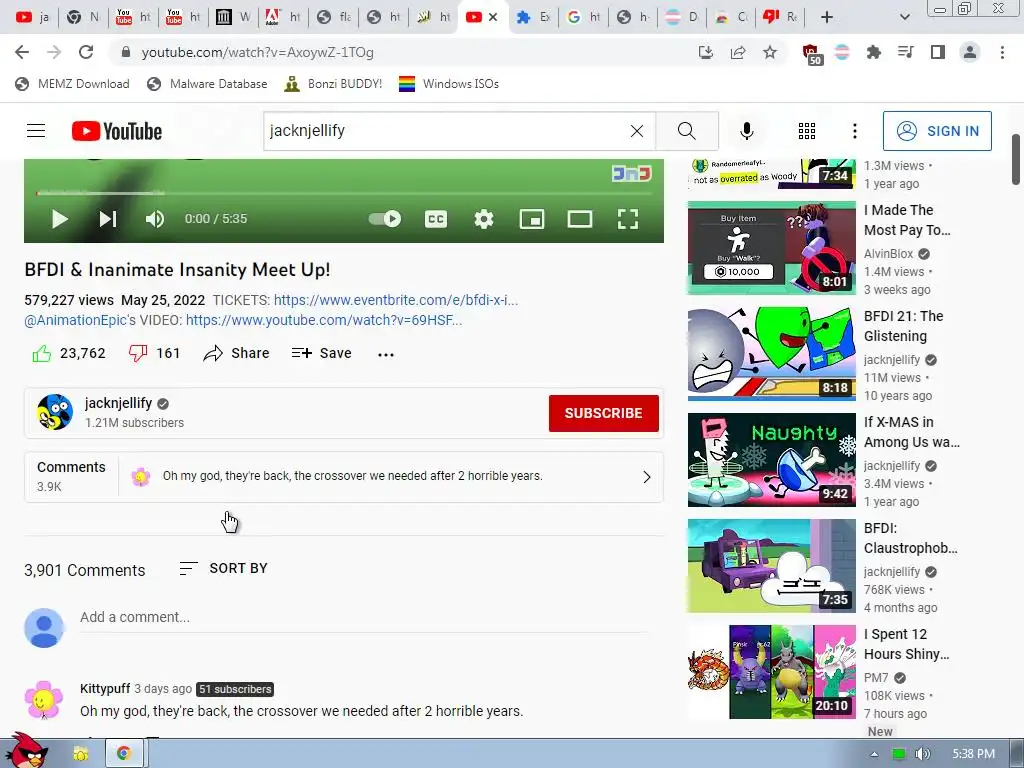1024x768 pixels.
Task: Open the AnimationEpic video link
Action: (324, 320)
